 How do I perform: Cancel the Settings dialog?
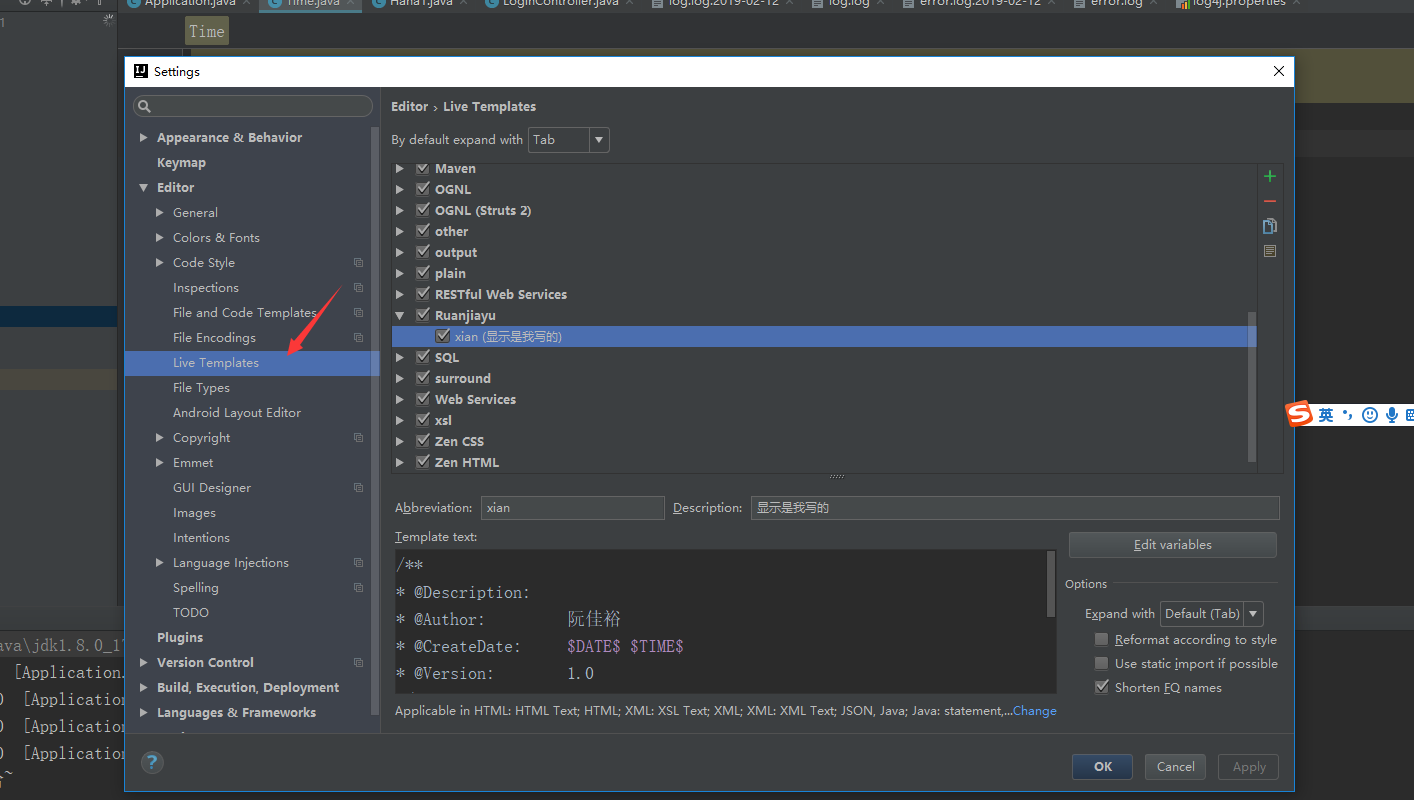(1175, 767)
